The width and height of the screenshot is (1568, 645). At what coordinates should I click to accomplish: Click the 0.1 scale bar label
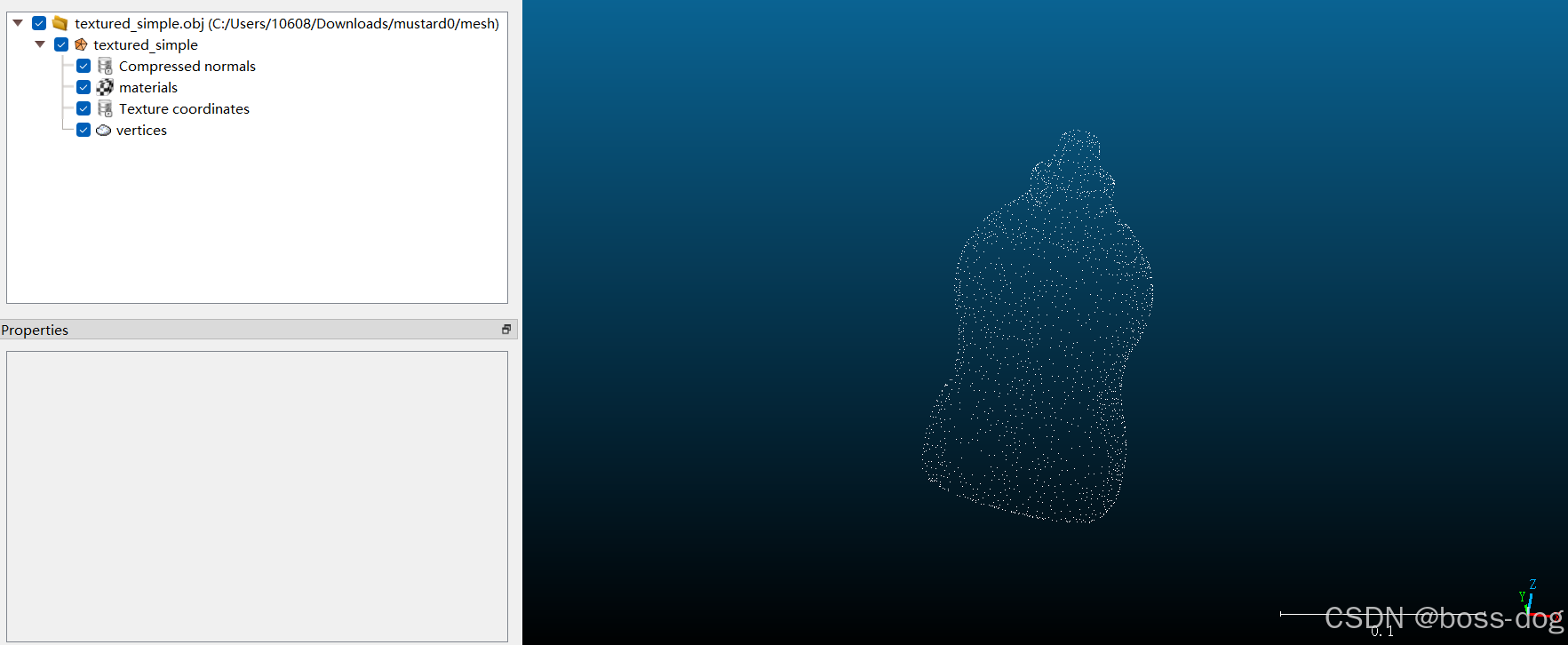pyautogui.click(x=1381, y=632)
